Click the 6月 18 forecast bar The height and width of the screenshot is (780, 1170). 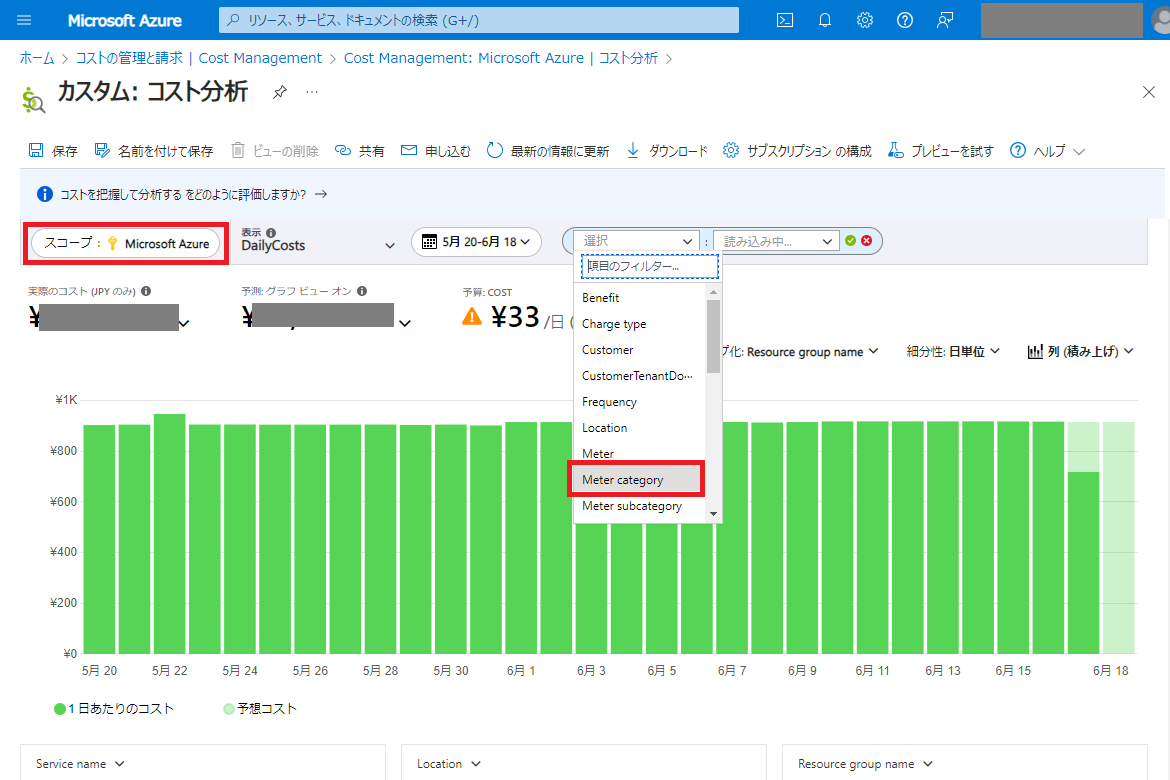click(1119, 537)
